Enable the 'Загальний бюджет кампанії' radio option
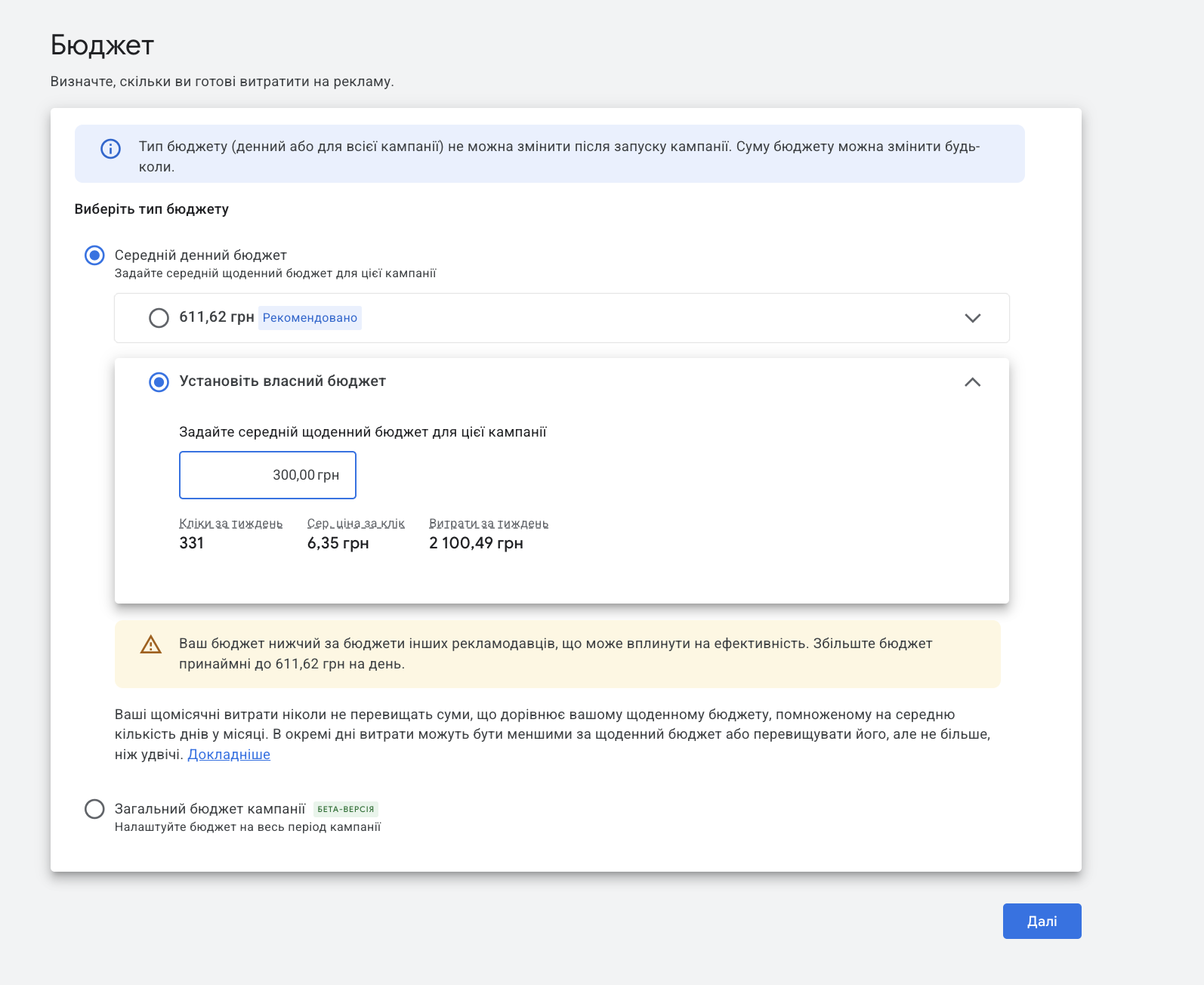This screenshot has width=1204, height=985. [94, 809]
